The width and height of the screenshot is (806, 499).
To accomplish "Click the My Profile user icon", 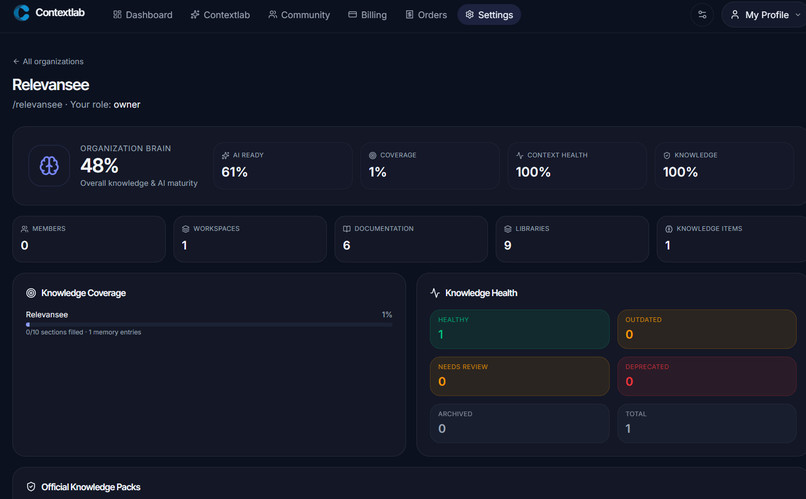I will coord(735,14).
